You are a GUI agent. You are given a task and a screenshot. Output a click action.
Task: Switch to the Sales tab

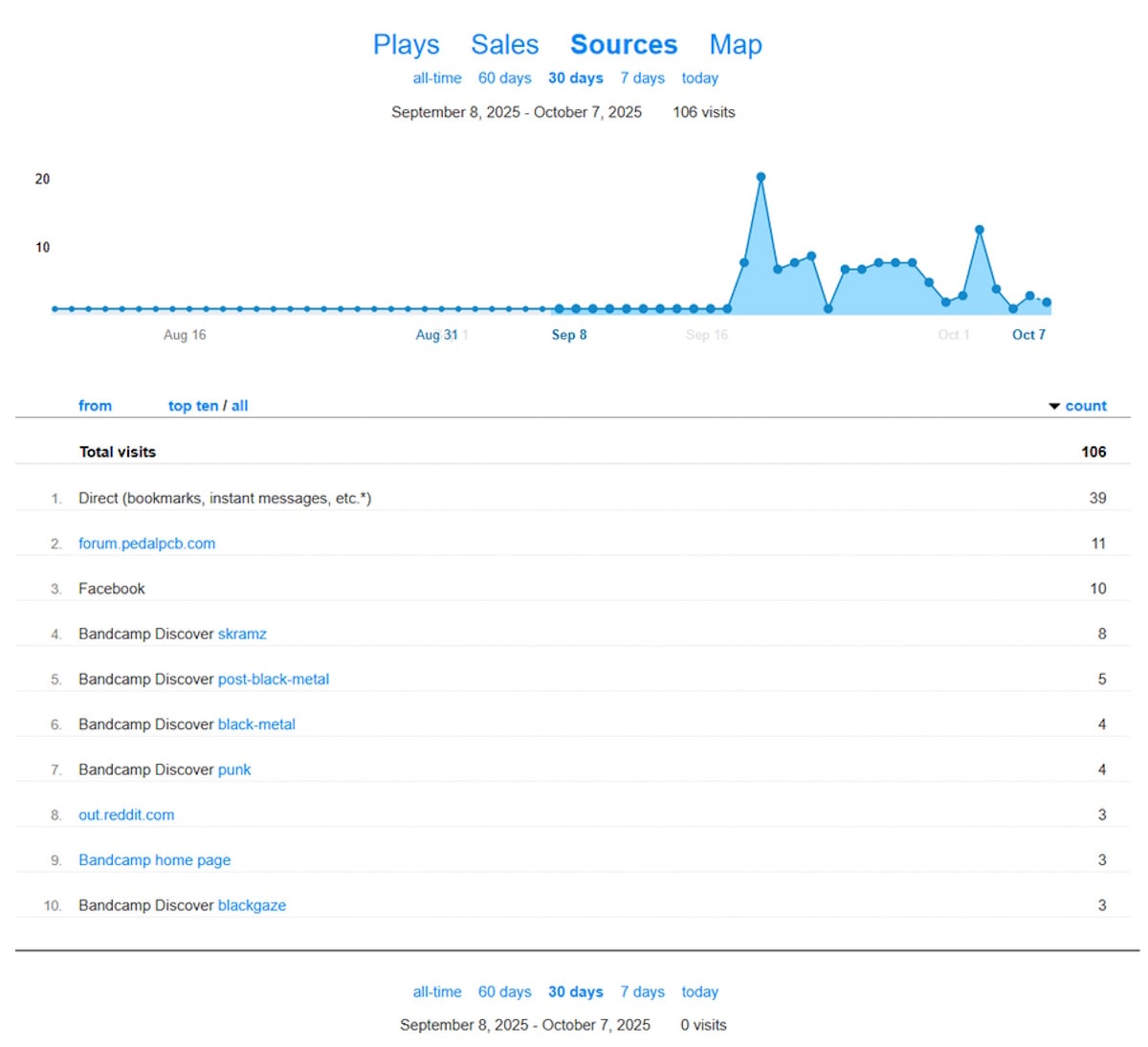[x=504, y=45]
